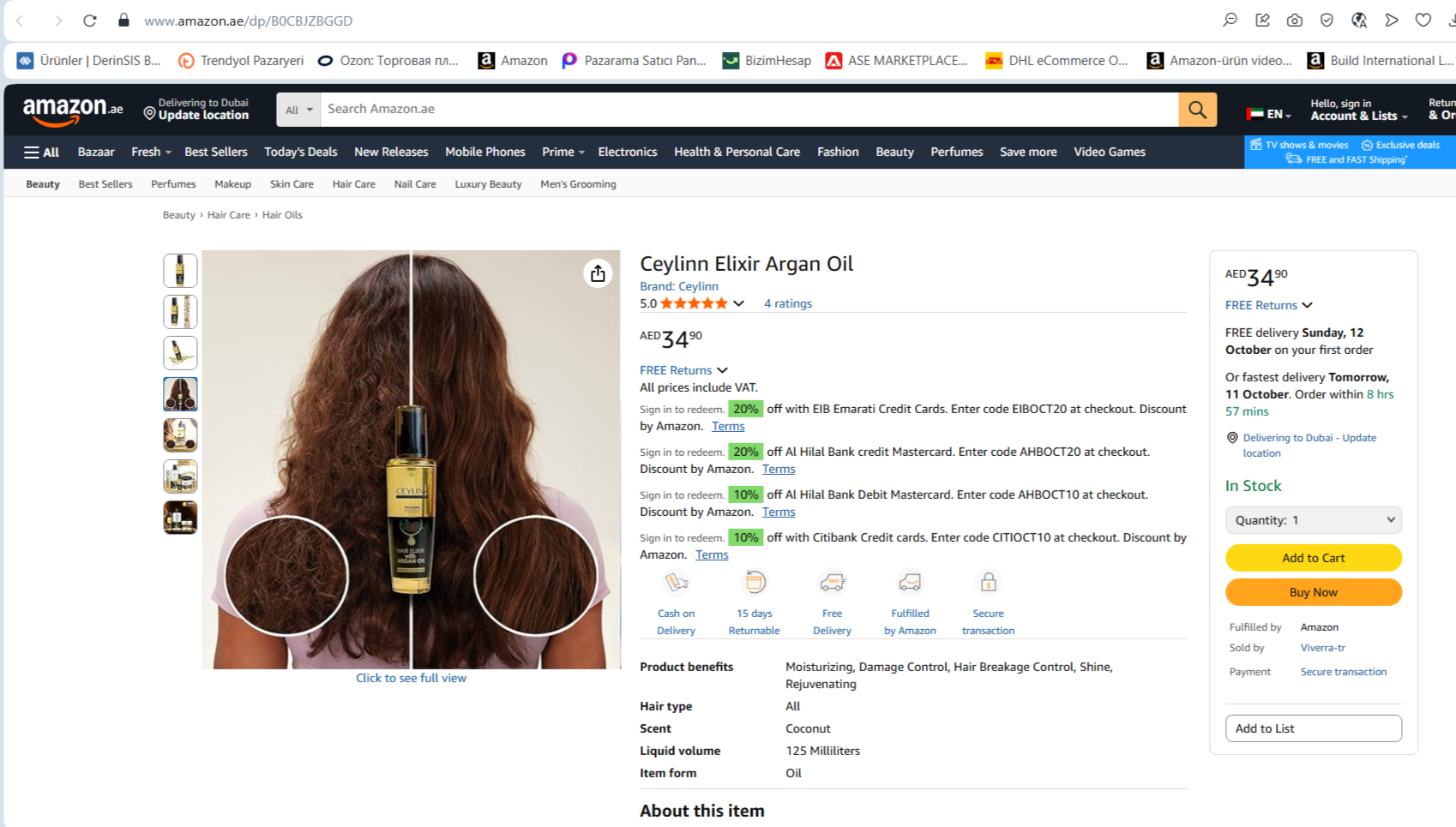The width and height of the screenshot is (1456, 827).
Task: Open the Brand: Ceylinn link
Action: click(x=678, y=286)
